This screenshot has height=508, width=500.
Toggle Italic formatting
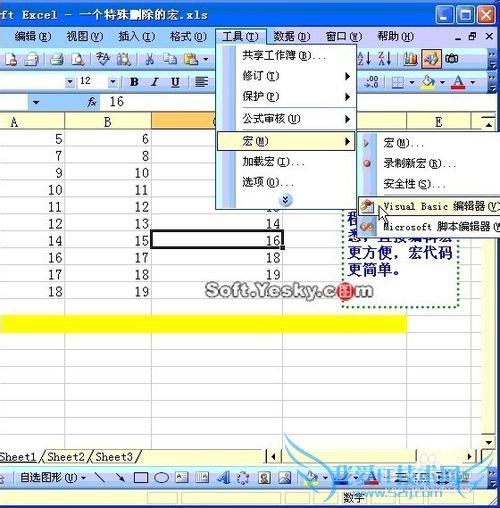155,82
